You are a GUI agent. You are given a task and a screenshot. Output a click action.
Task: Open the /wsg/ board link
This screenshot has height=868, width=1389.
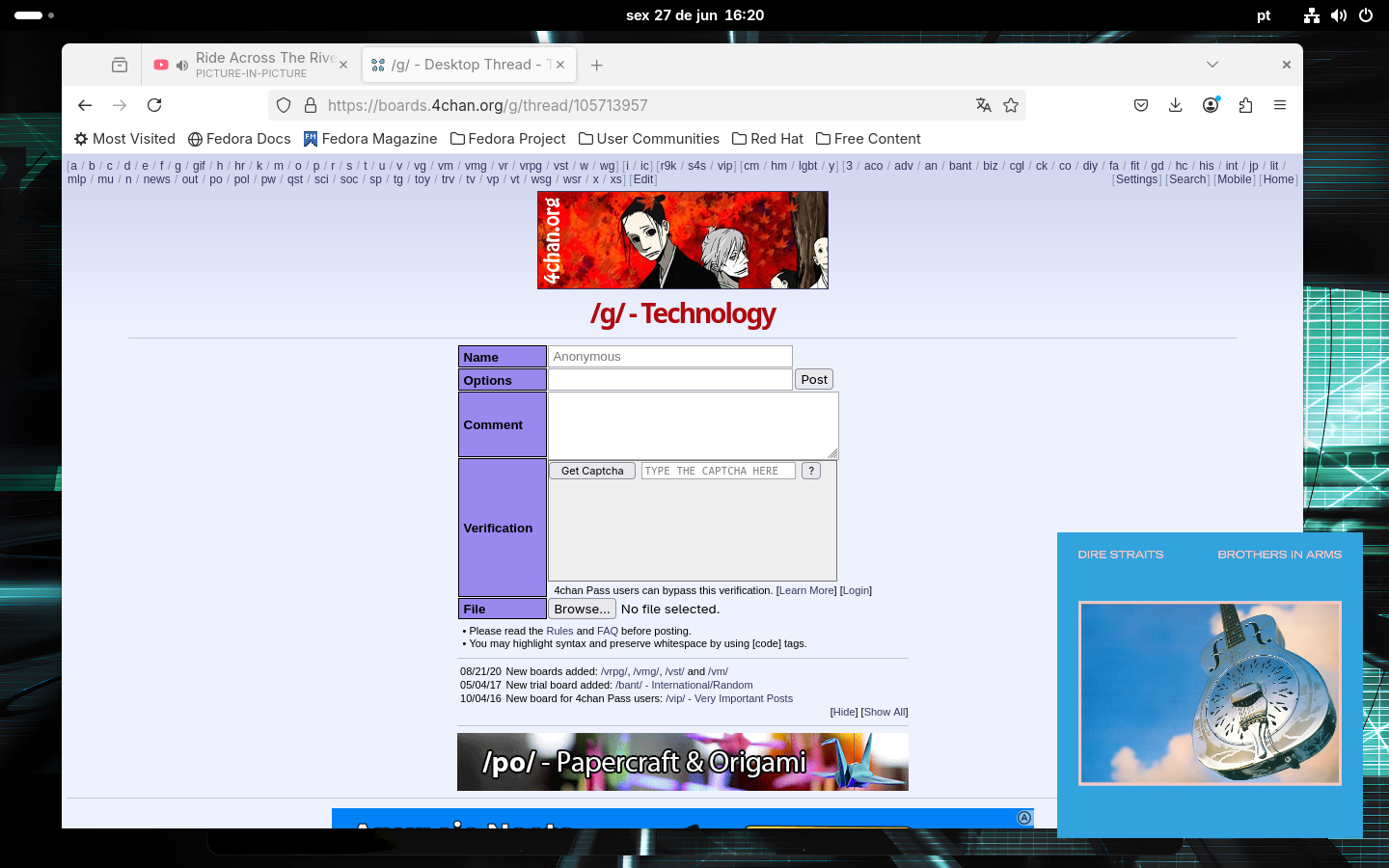pos(541,179)
